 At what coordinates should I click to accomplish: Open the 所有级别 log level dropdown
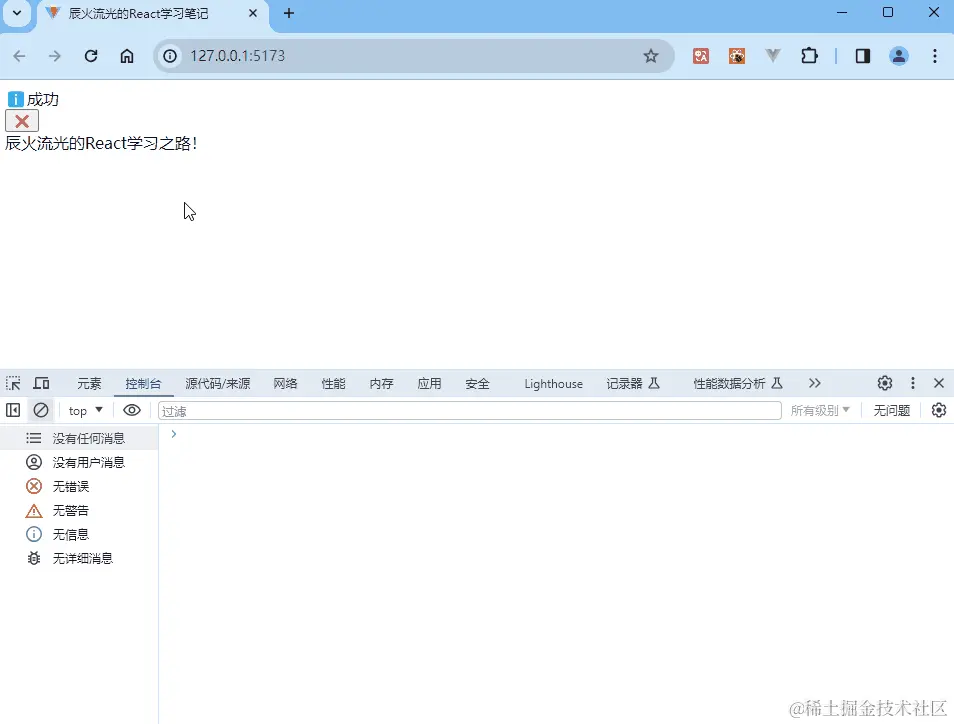pyautogui.click(x=822, y=410)
